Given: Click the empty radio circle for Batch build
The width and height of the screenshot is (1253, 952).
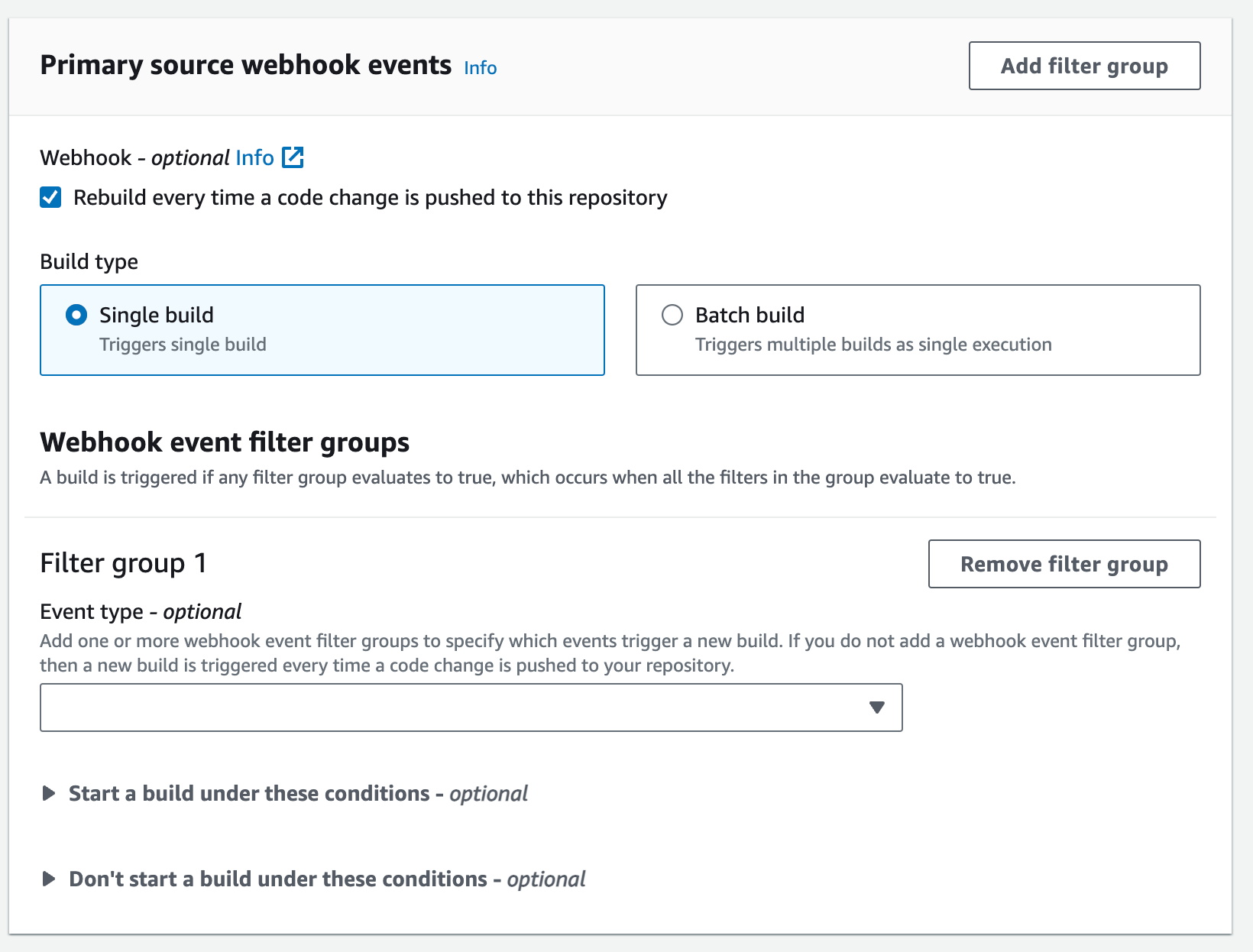Looking at the screenshot, I should click(x=672, y=315).
